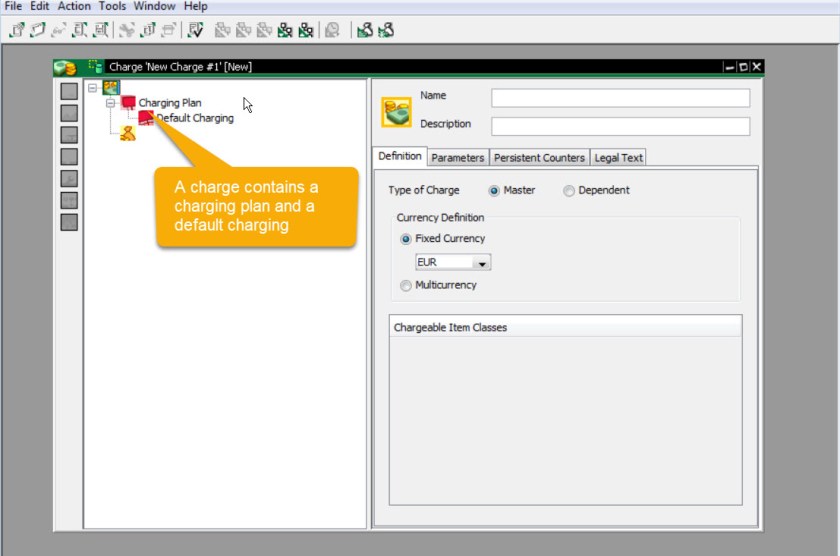Click the last icon in the main toolbar
Image resolution: width=840 pixels, height=556 pixels.
click(x=386, y=30)
